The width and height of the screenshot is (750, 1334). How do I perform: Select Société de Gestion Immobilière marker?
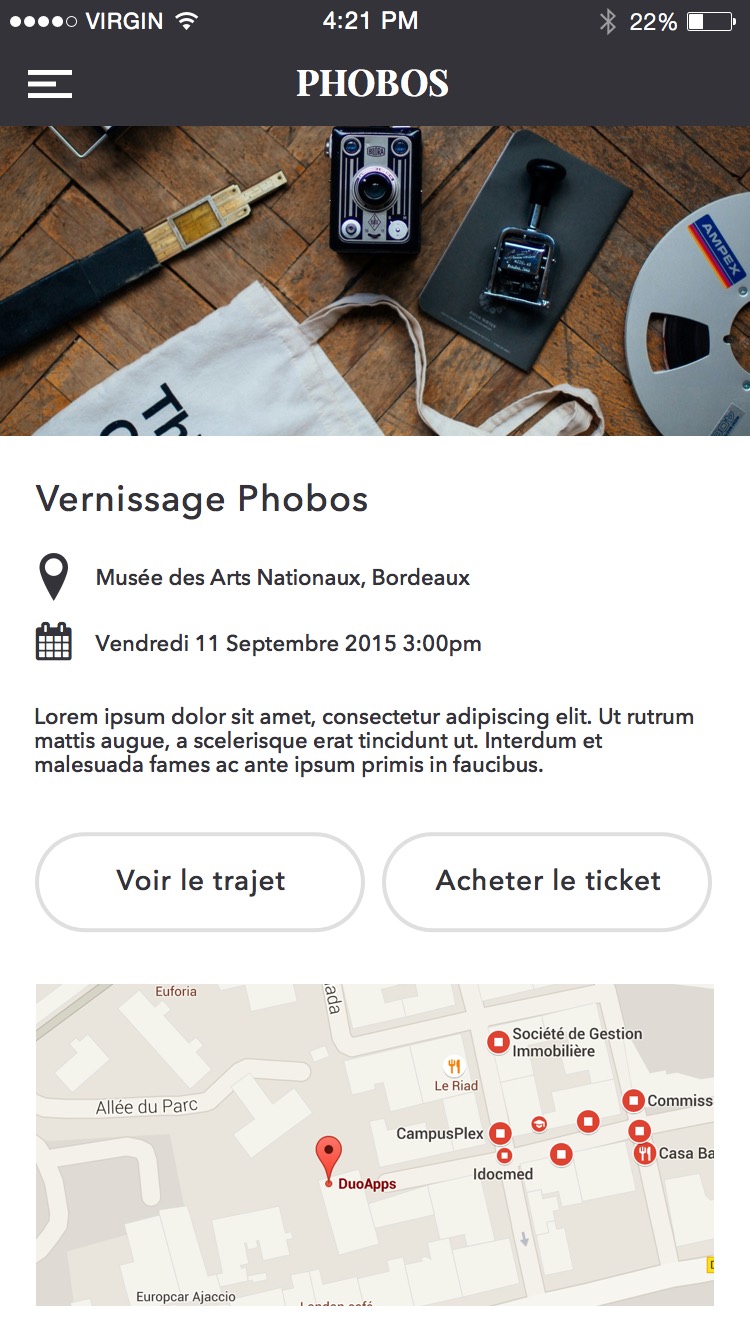tap(498, 1042)
